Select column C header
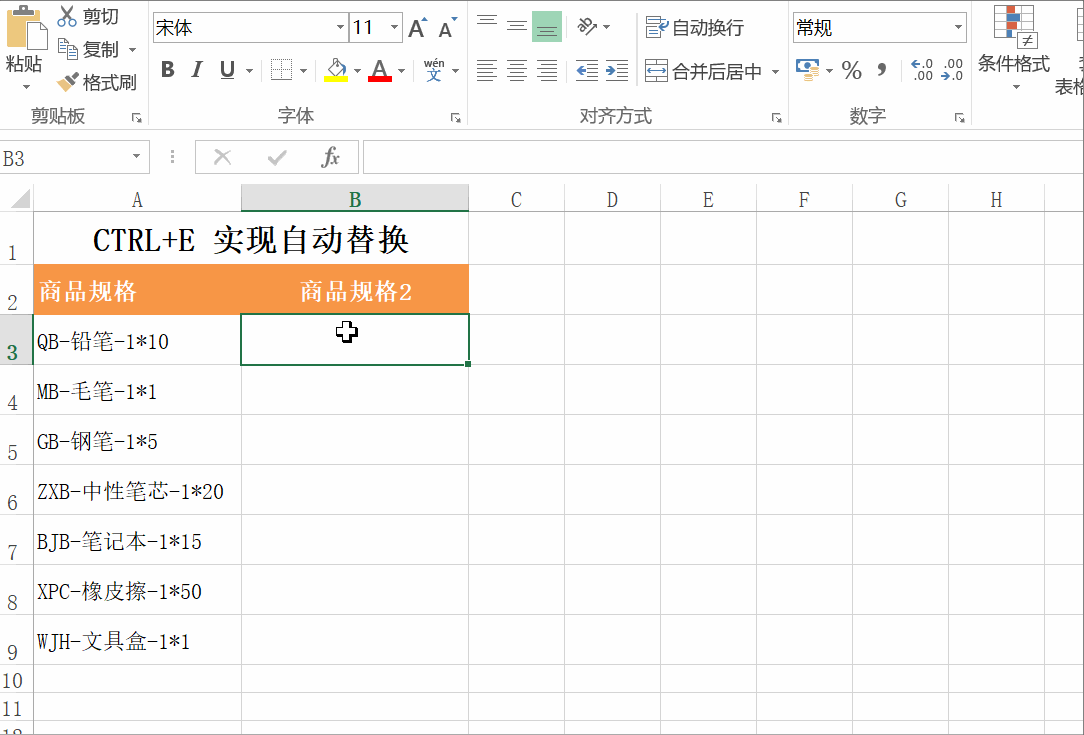The image size is (1084, 735). click(x=516, y=199)
